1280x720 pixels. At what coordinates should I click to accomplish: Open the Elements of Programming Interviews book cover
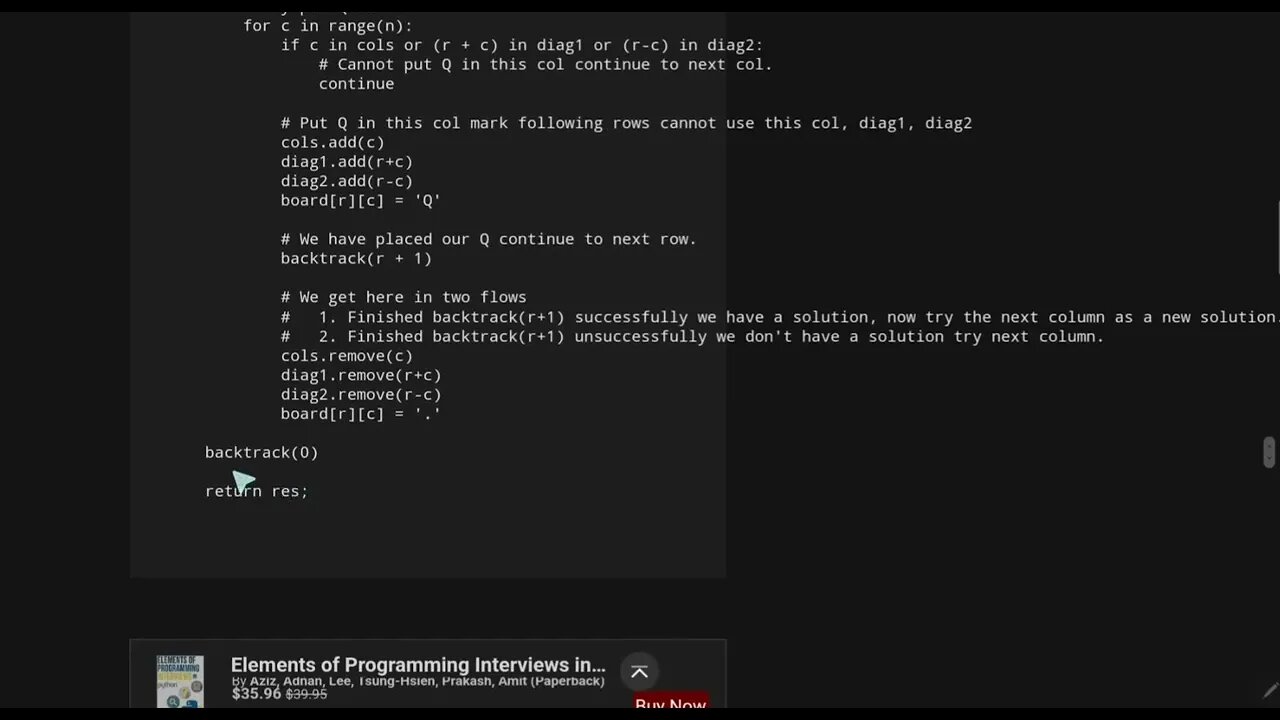(x=180, y=682)
